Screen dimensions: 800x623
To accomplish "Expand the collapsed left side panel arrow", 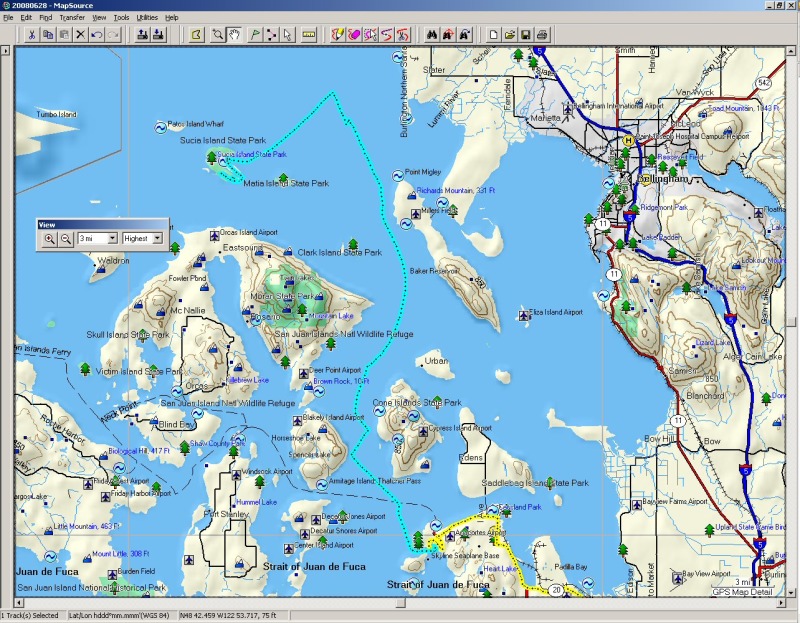I will 5,51.
